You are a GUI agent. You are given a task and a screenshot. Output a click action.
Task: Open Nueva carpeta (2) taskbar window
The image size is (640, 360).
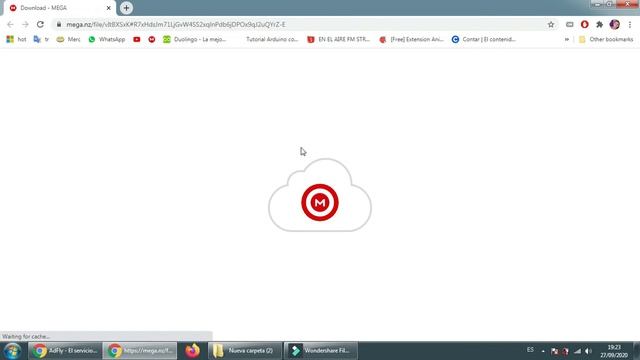[245, 351]
